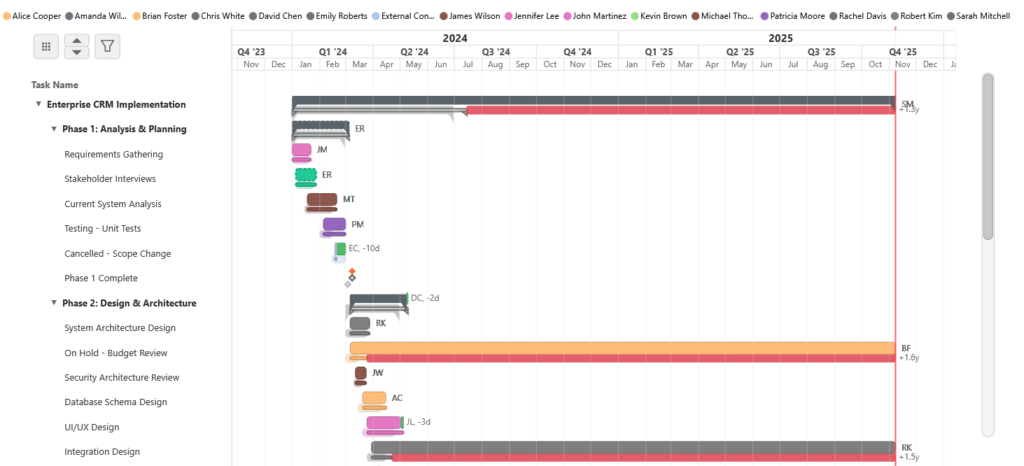Image resolution: width=1024 pixels, height=466 pixels.
Task: Click Patricia Moore legend color dot
Action: click(x=765, y=17)
